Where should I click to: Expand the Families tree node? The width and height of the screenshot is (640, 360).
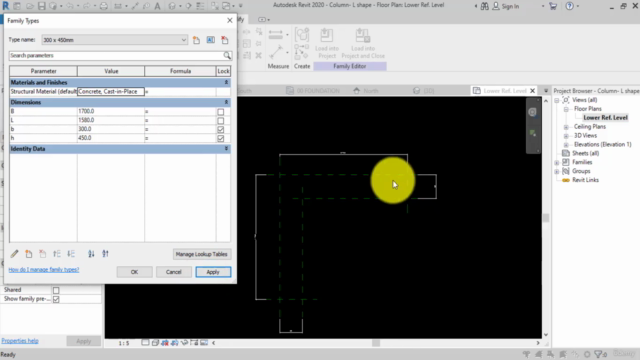tap(557, 162)
